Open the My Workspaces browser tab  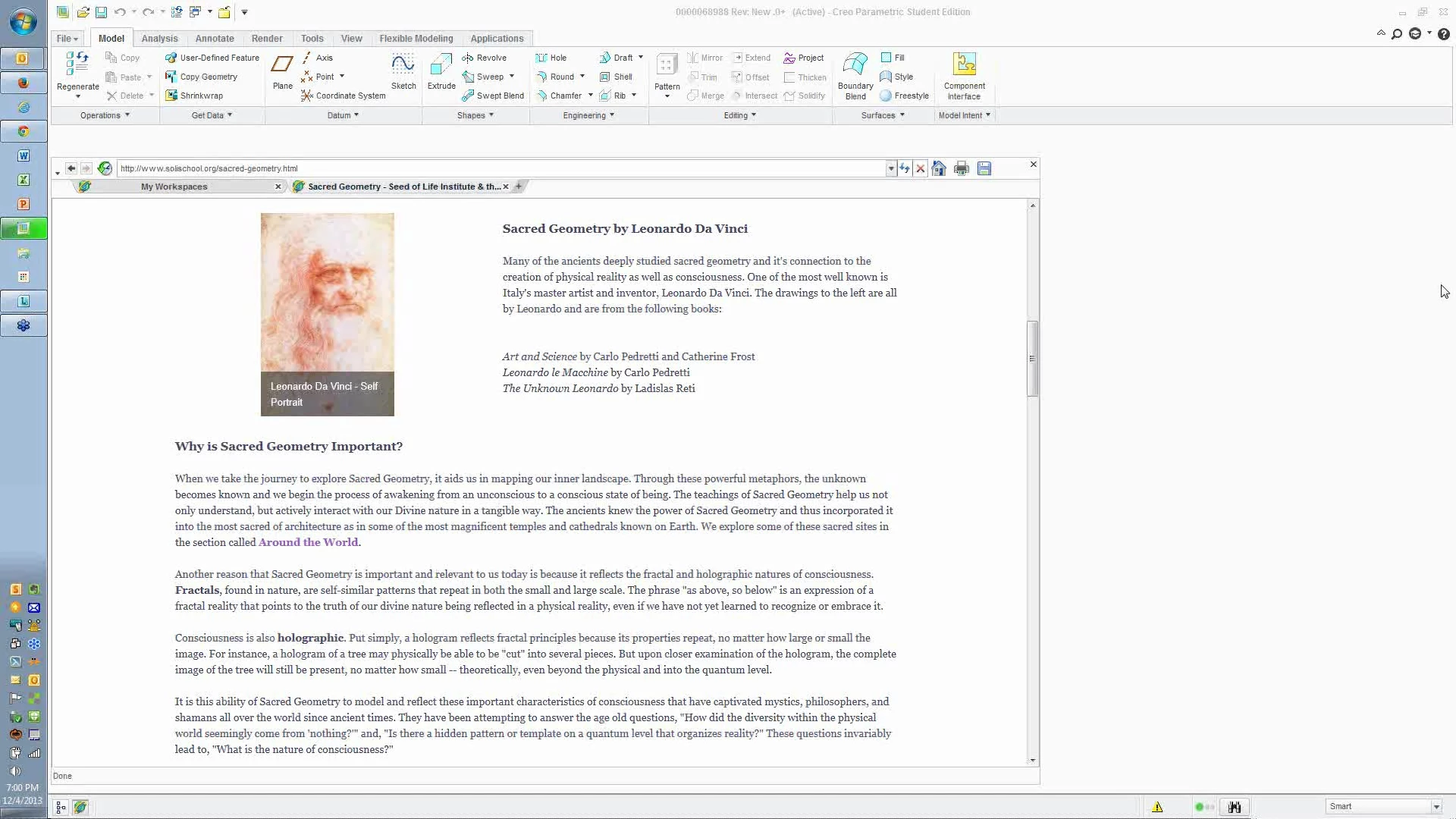point(174,187)
